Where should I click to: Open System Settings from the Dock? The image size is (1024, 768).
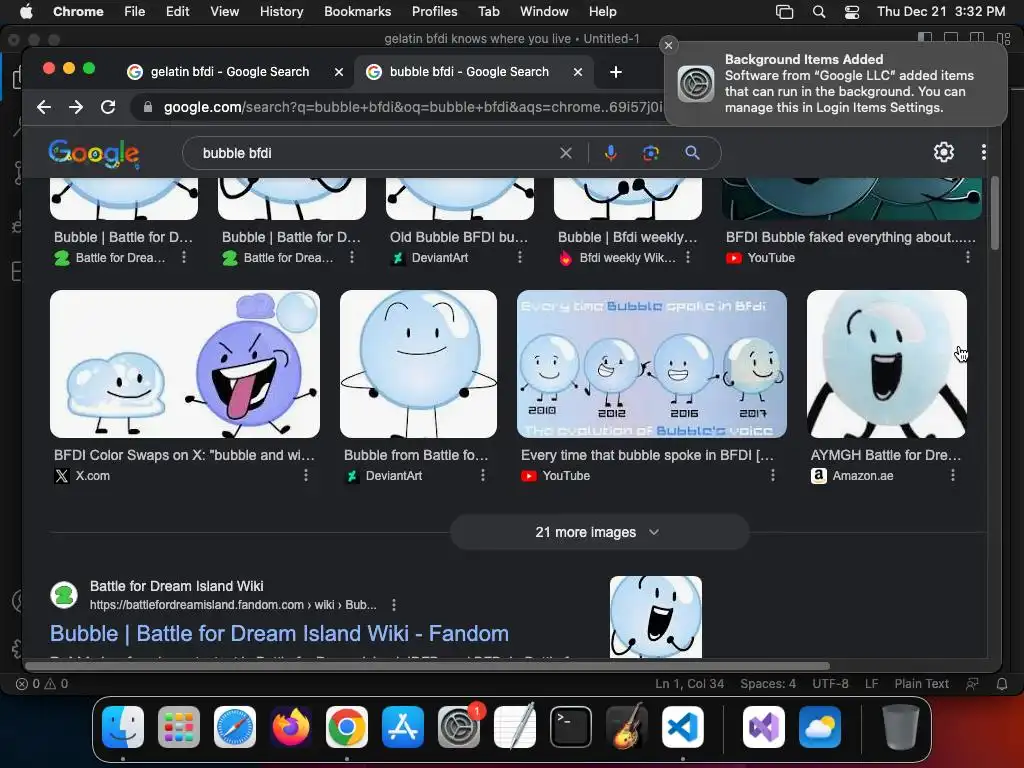pyautogui.click(x=458, y=727)
